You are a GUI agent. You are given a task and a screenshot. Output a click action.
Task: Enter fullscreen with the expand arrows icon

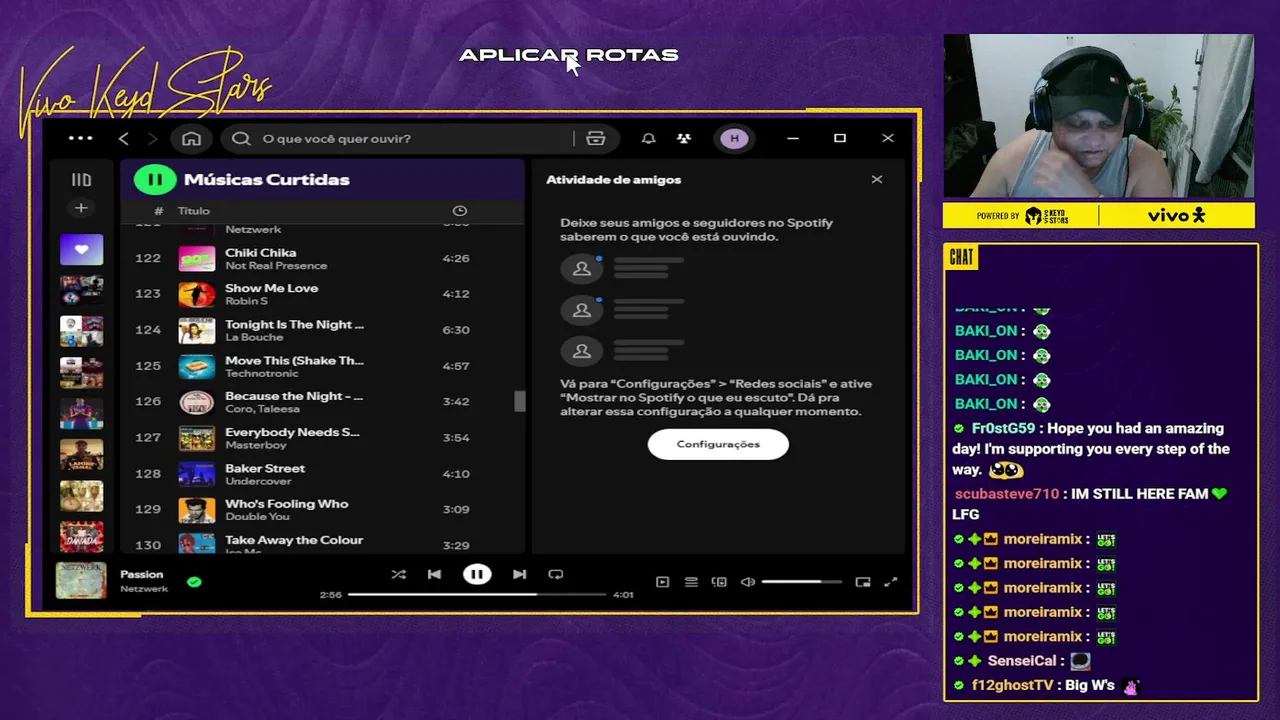click(891, 582)
